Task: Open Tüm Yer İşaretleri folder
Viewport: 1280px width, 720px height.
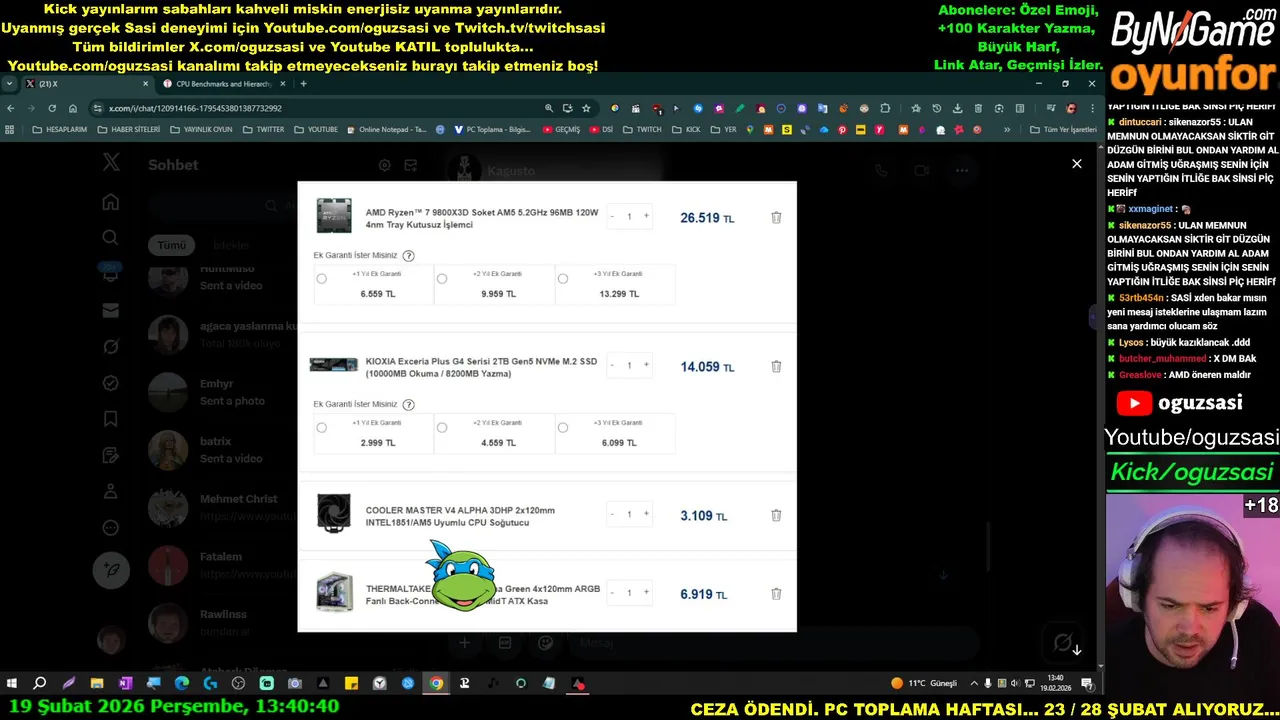Action: (x=1063, y=129)
